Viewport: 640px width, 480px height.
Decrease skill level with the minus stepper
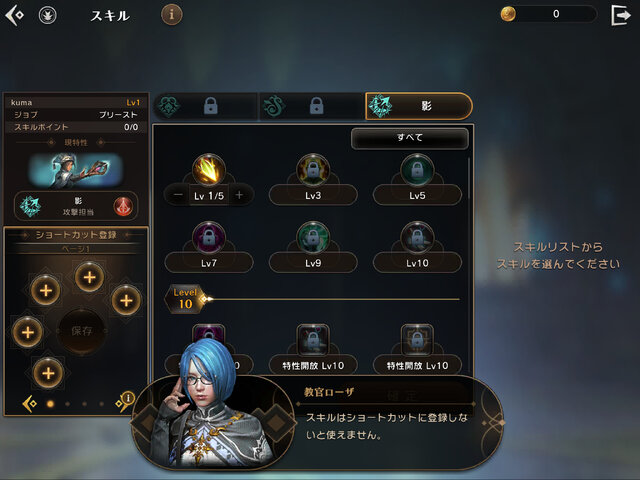[178, 195]
